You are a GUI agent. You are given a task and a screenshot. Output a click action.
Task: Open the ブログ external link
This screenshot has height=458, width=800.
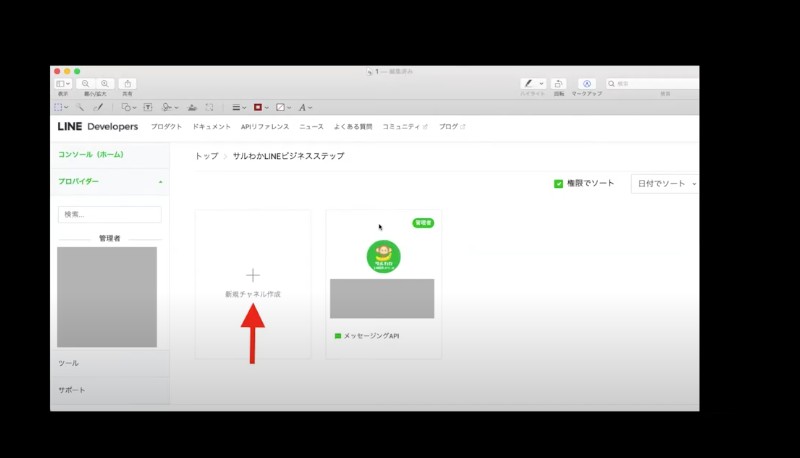(x=452, y=126)
